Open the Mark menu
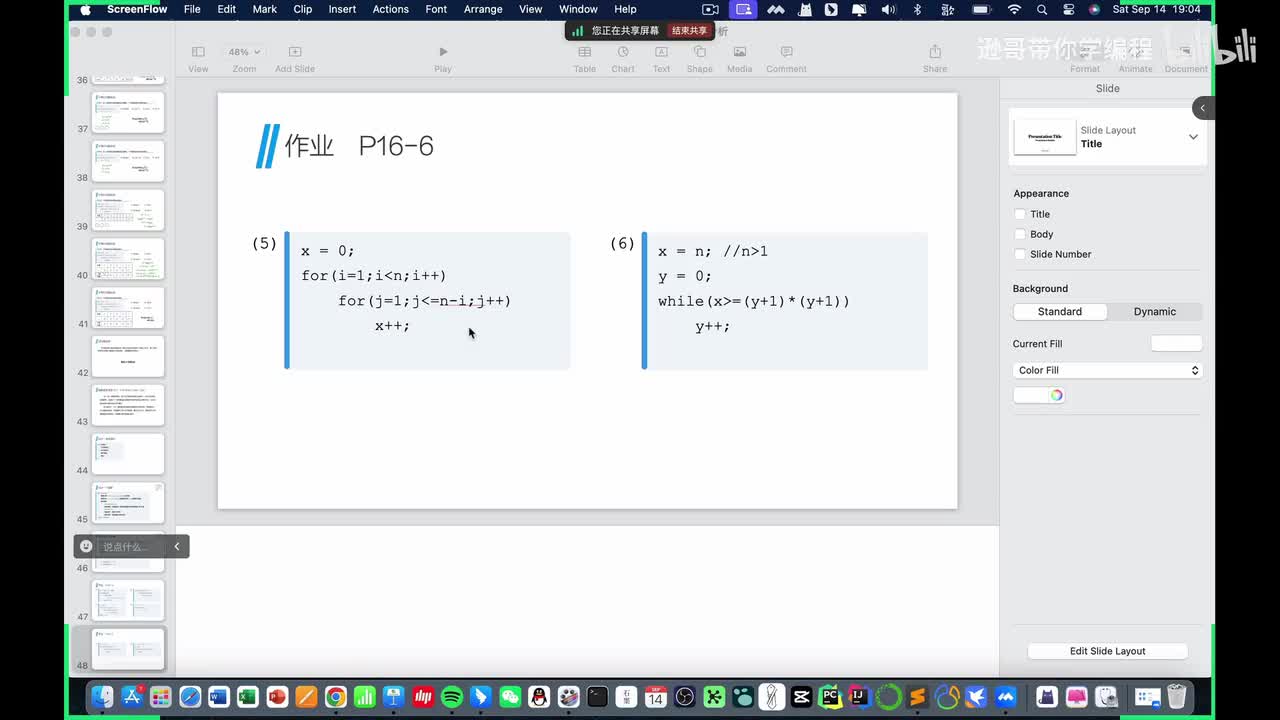This screenshot has width=1280, height=720. point(265,9)
